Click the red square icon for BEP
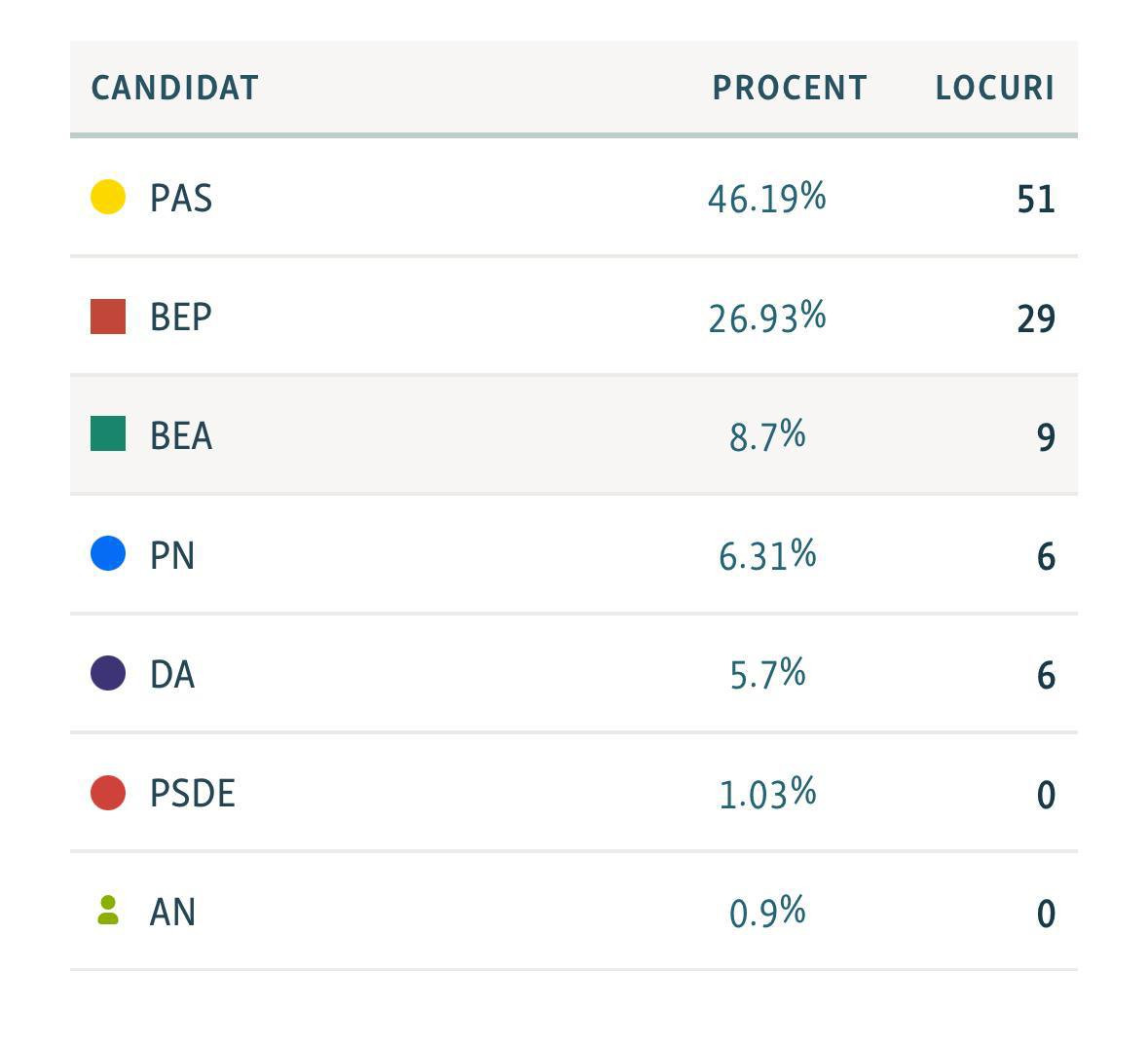 pos(108,317)
